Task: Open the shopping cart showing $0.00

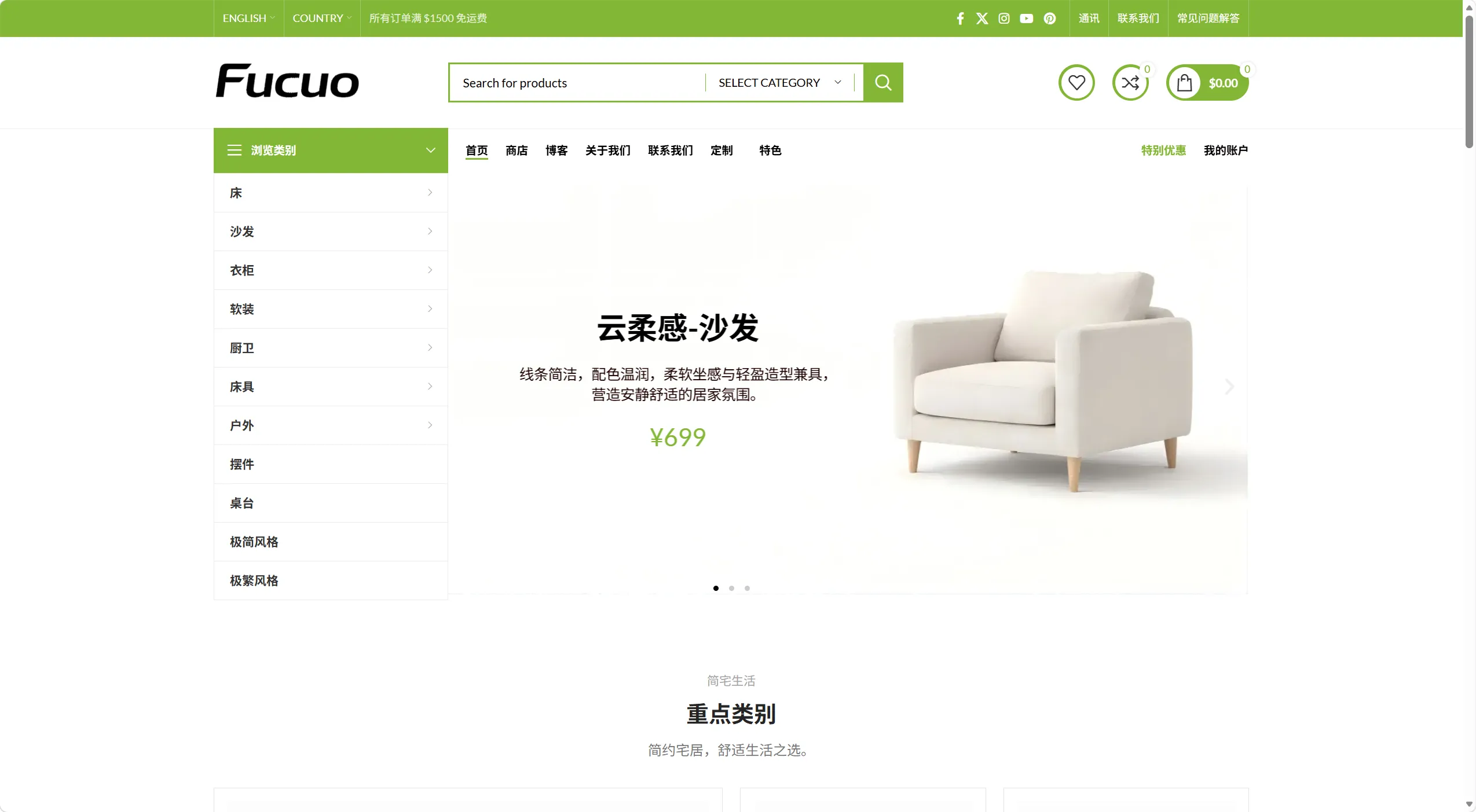Action: 1207,83
